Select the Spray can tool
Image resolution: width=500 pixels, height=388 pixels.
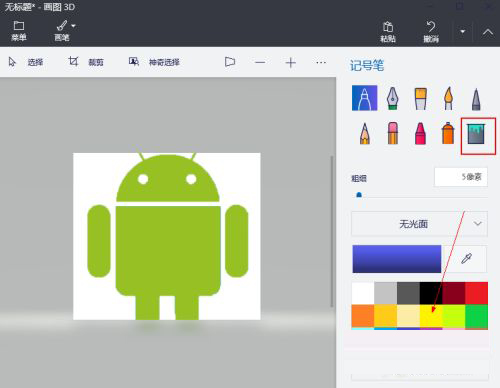pos(448,133)
